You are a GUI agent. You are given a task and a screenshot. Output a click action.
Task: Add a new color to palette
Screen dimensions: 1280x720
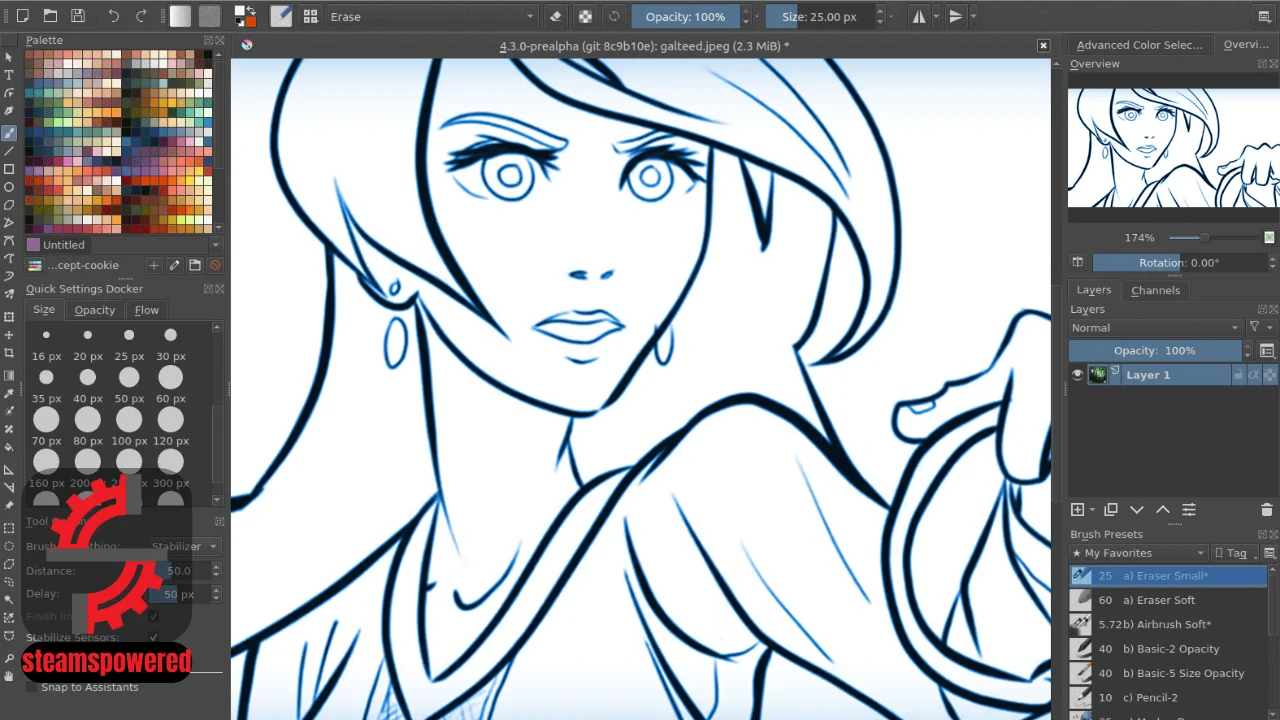click(x=154, y=265)
